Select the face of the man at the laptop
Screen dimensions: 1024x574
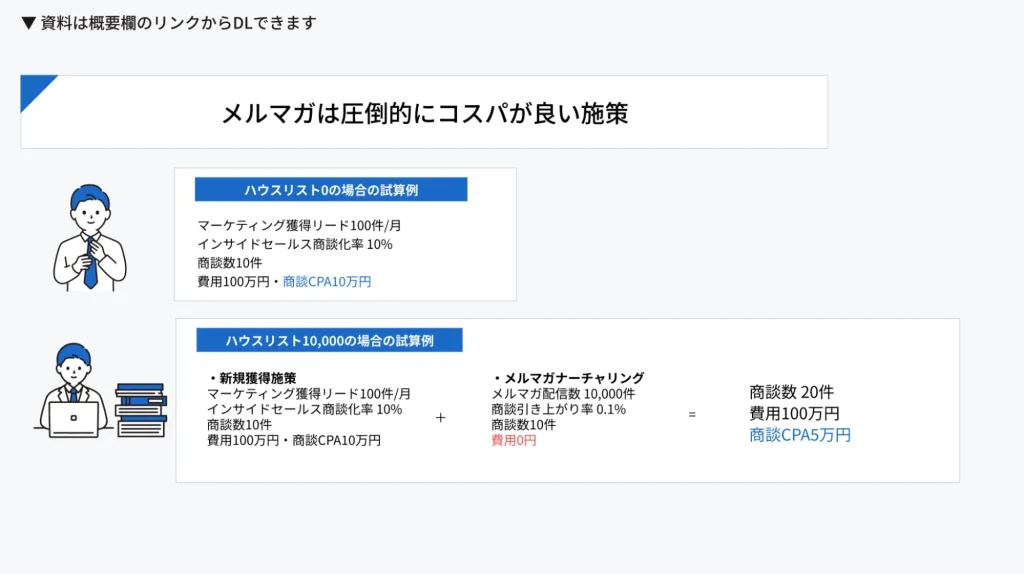(x=73, y=366)
